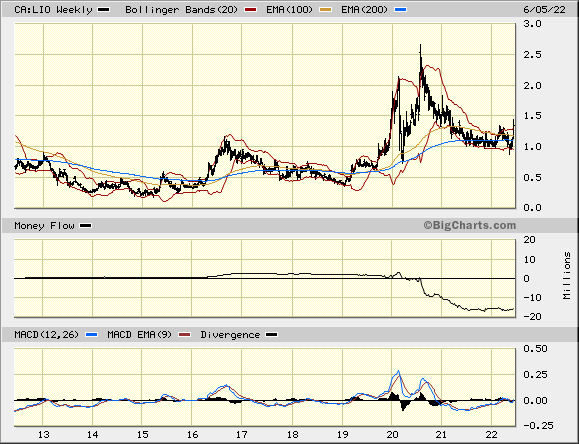Click the black Money Flow legend swatch
579x444 pixels.
click(x=86, y=226)
